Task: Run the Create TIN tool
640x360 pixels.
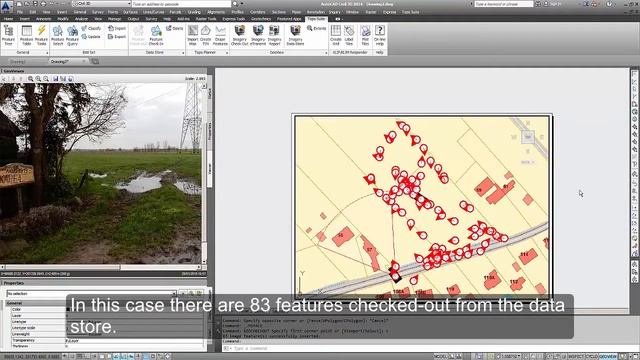Action: (x=206, y=35)
